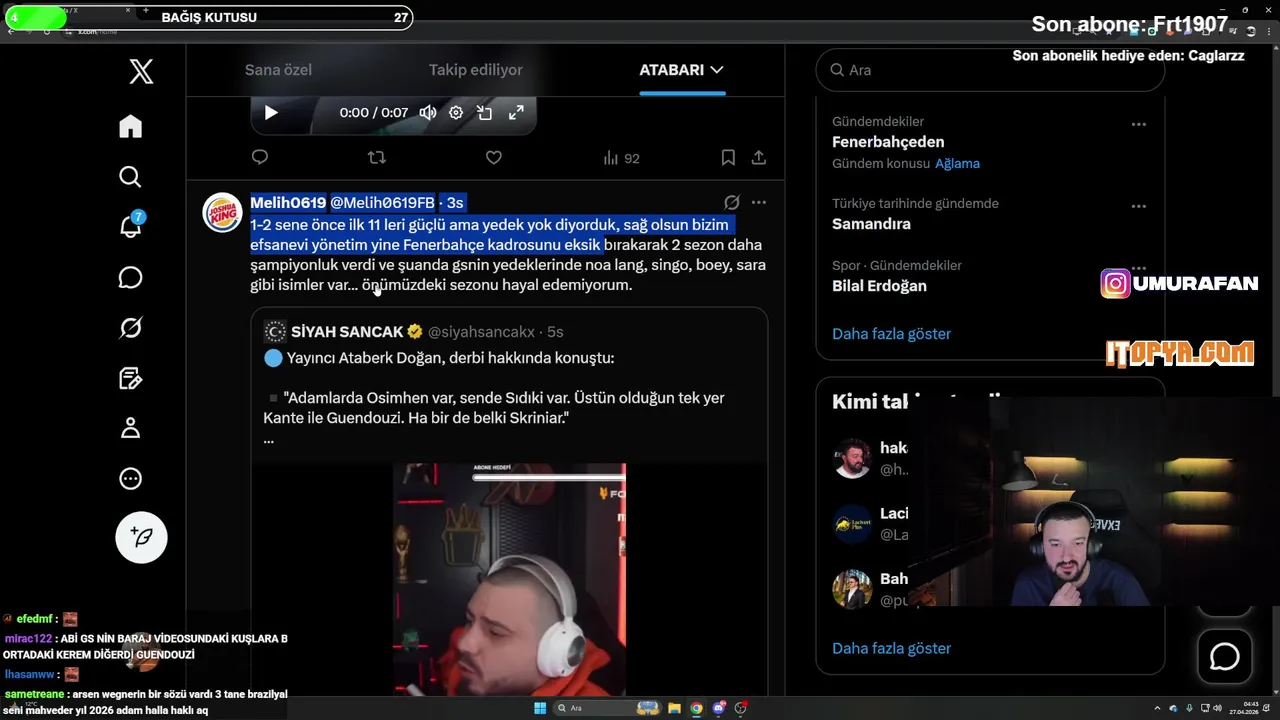1280x720 pixels.
Task: Open more options for Samandıra trend
Action: point(1138,207)
